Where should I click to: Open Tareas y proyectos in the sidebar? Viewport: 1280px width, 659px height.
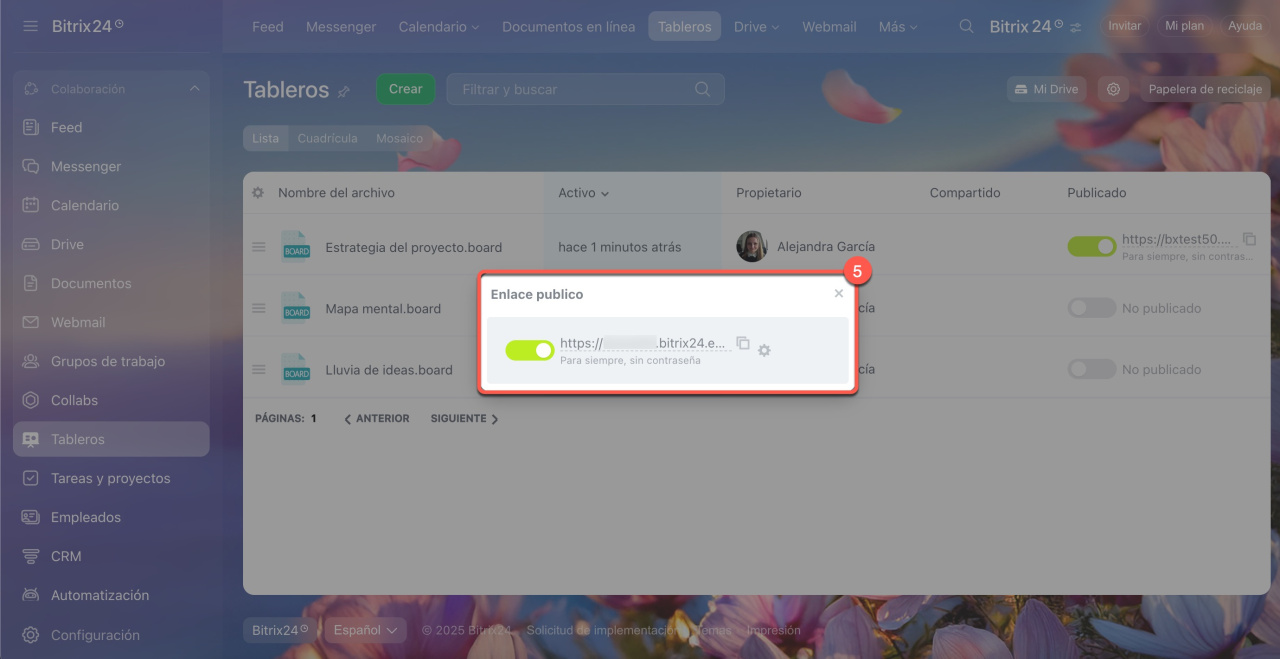pyautogui.click(x=111, y=479)
